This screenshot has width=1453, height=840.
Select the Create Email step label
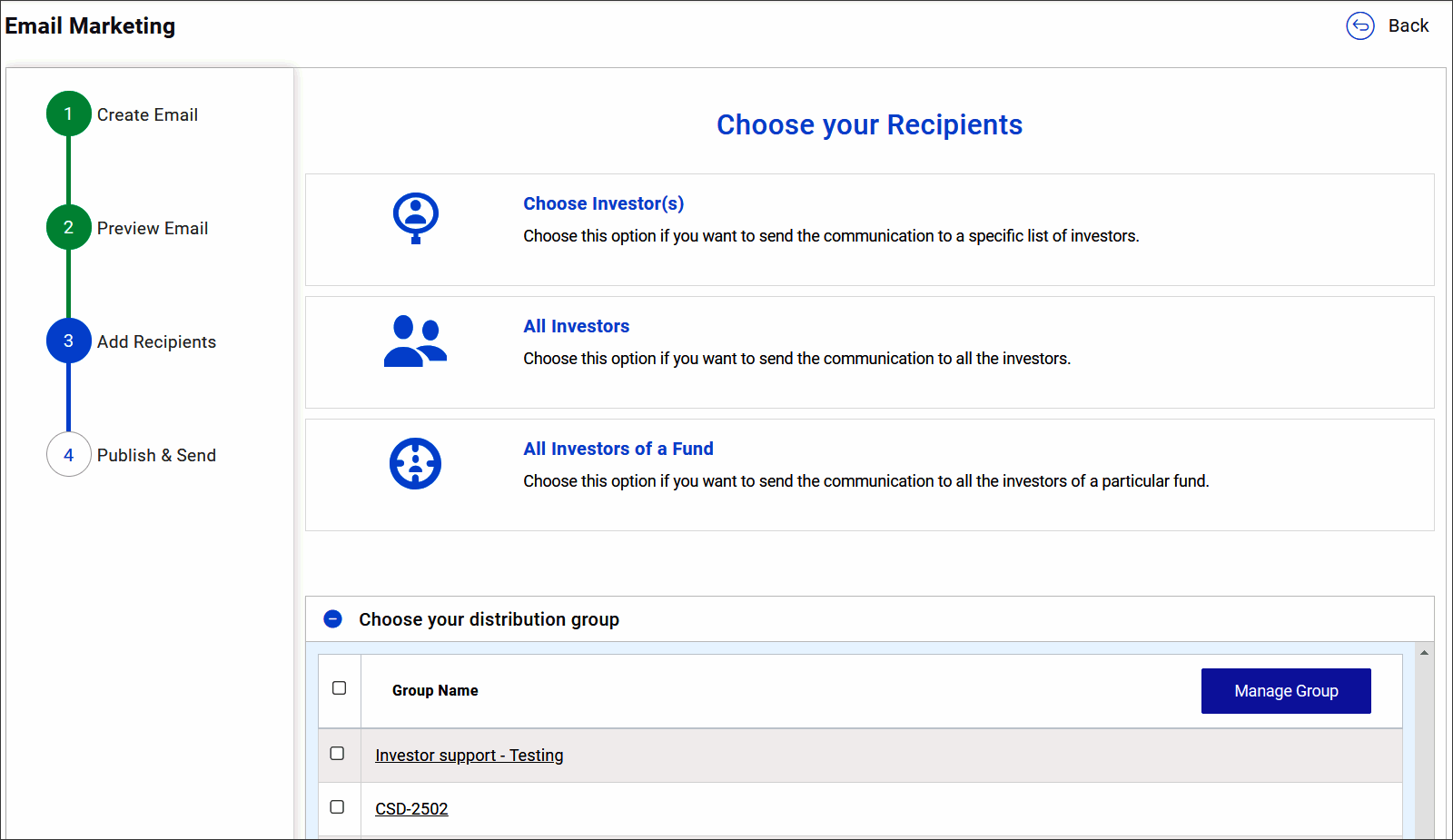click(147, 114)
